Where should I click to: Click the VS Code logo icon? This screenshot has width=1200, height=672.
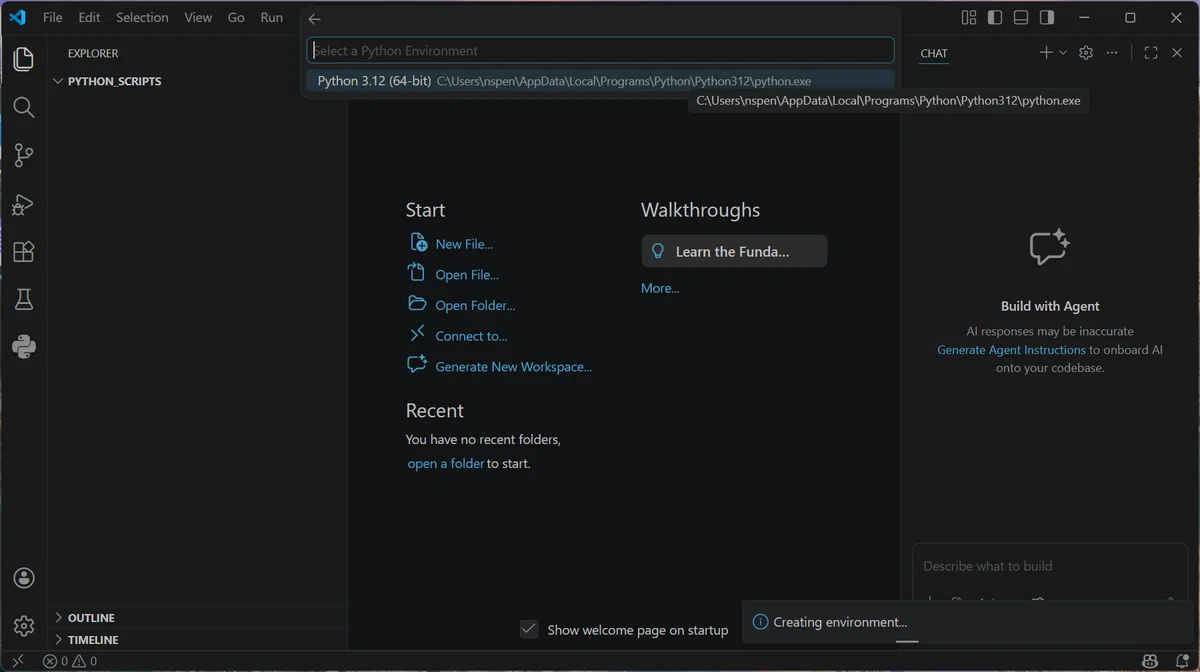pyautogui.click(x=17, y=17)
